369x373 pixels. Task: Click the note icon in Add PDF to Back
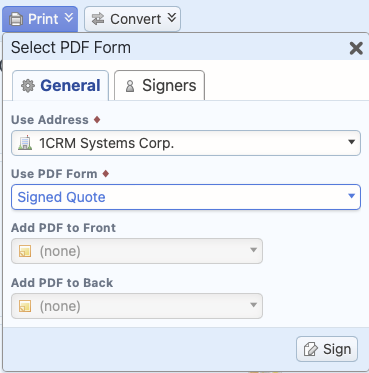[x=25, y=306]
